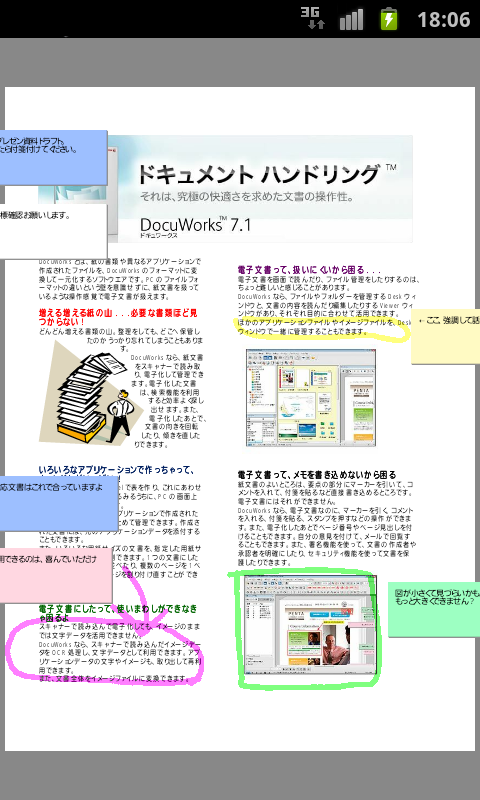Tap the charging battery icon
This screenshot has width=480, height=800.
click(x=389, y=19)
